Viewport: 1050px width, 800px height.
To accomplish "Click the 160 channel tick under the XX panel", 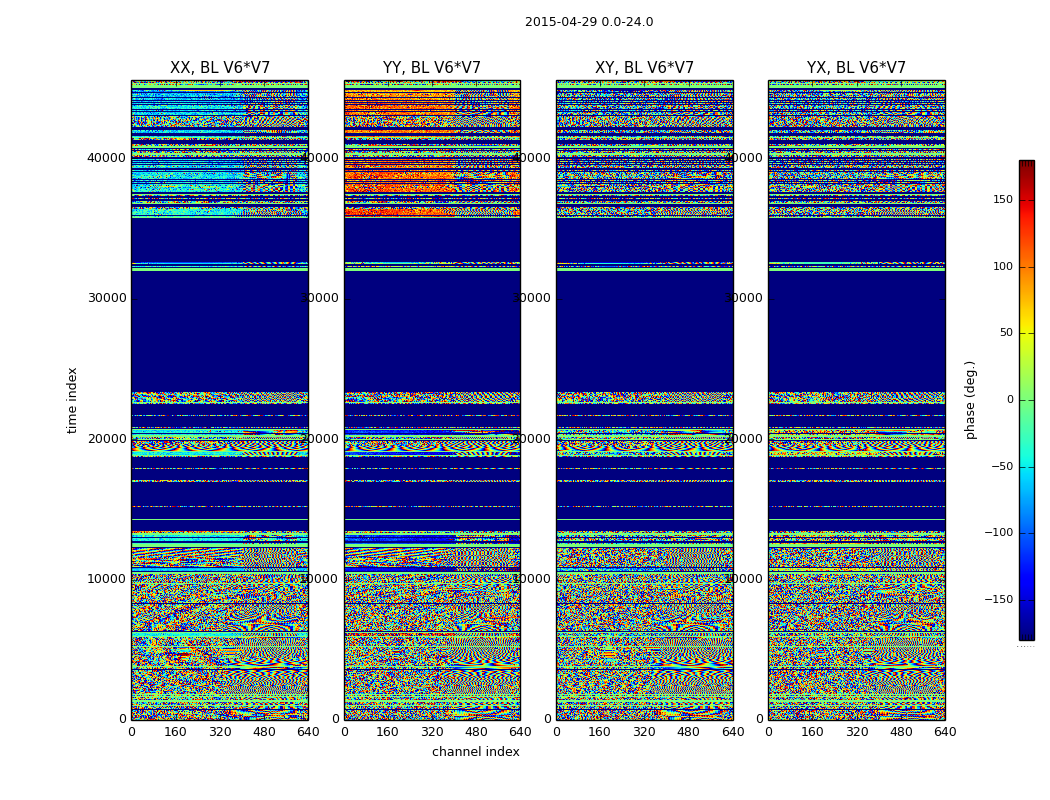I will [175, 732].
